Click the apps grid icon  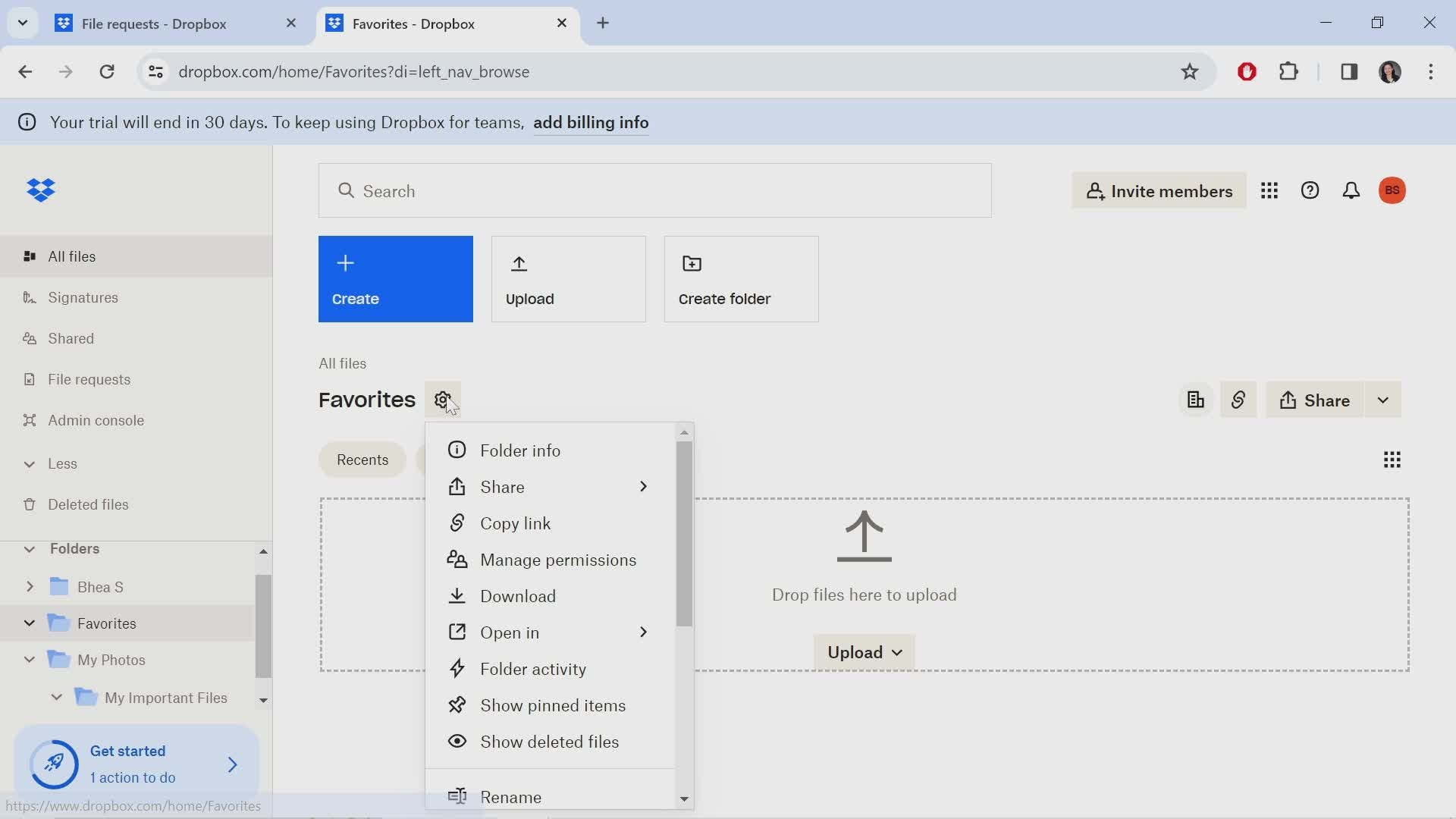[x=1269, y=190]
